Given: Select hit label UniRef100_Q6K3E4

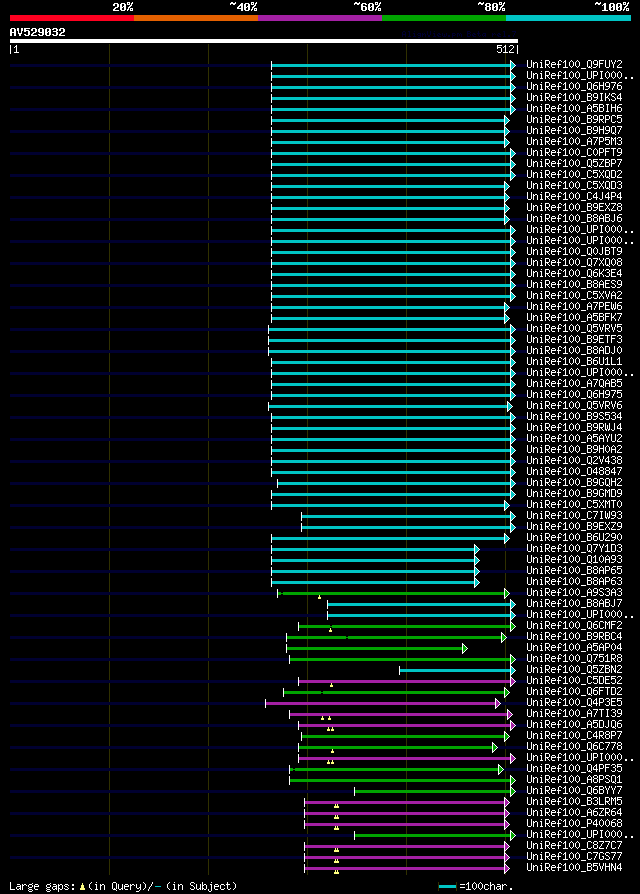Looking at the screenshot, I should tap(574, 274).
